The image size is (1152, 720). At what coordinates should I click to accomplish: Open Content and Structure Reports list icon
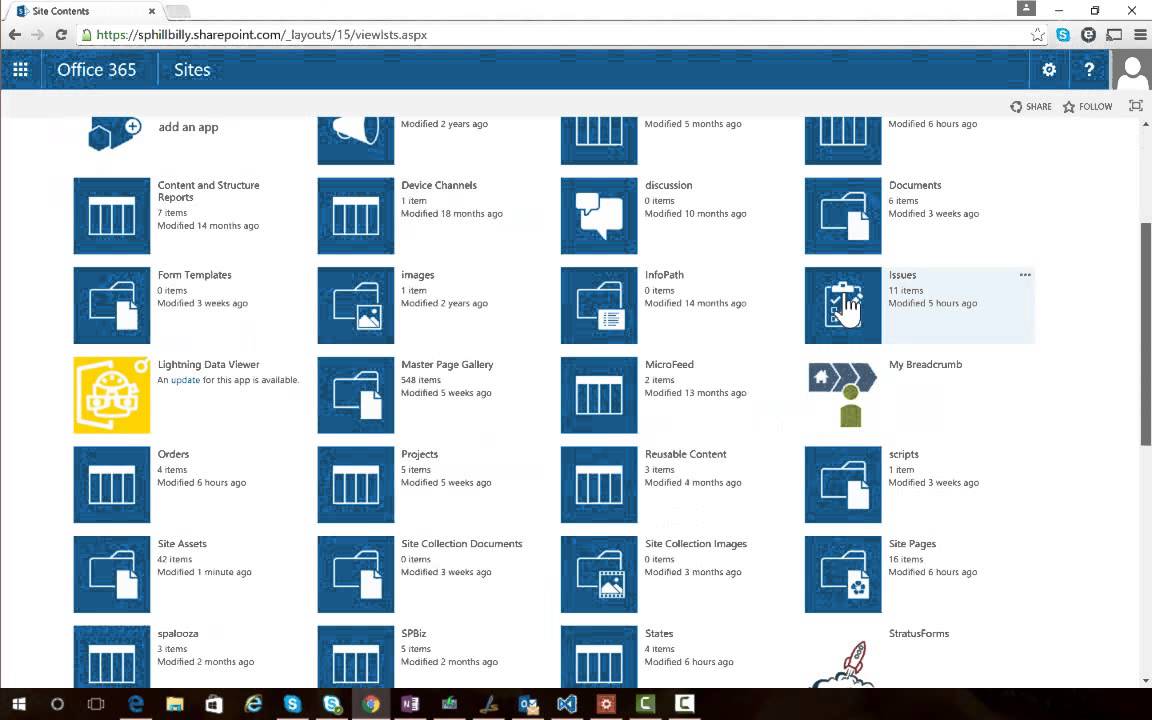[112, 216]
